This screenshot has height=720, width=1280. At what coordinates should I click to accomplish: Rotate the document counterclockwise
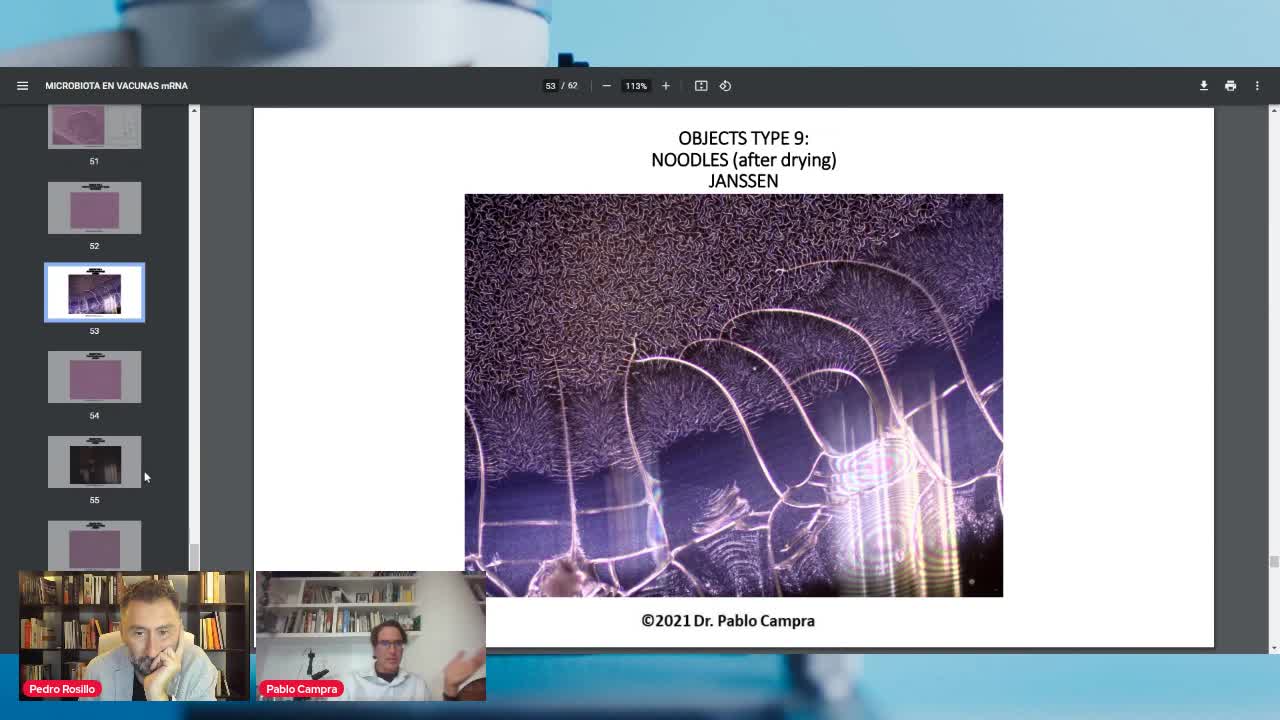point(725,86)
